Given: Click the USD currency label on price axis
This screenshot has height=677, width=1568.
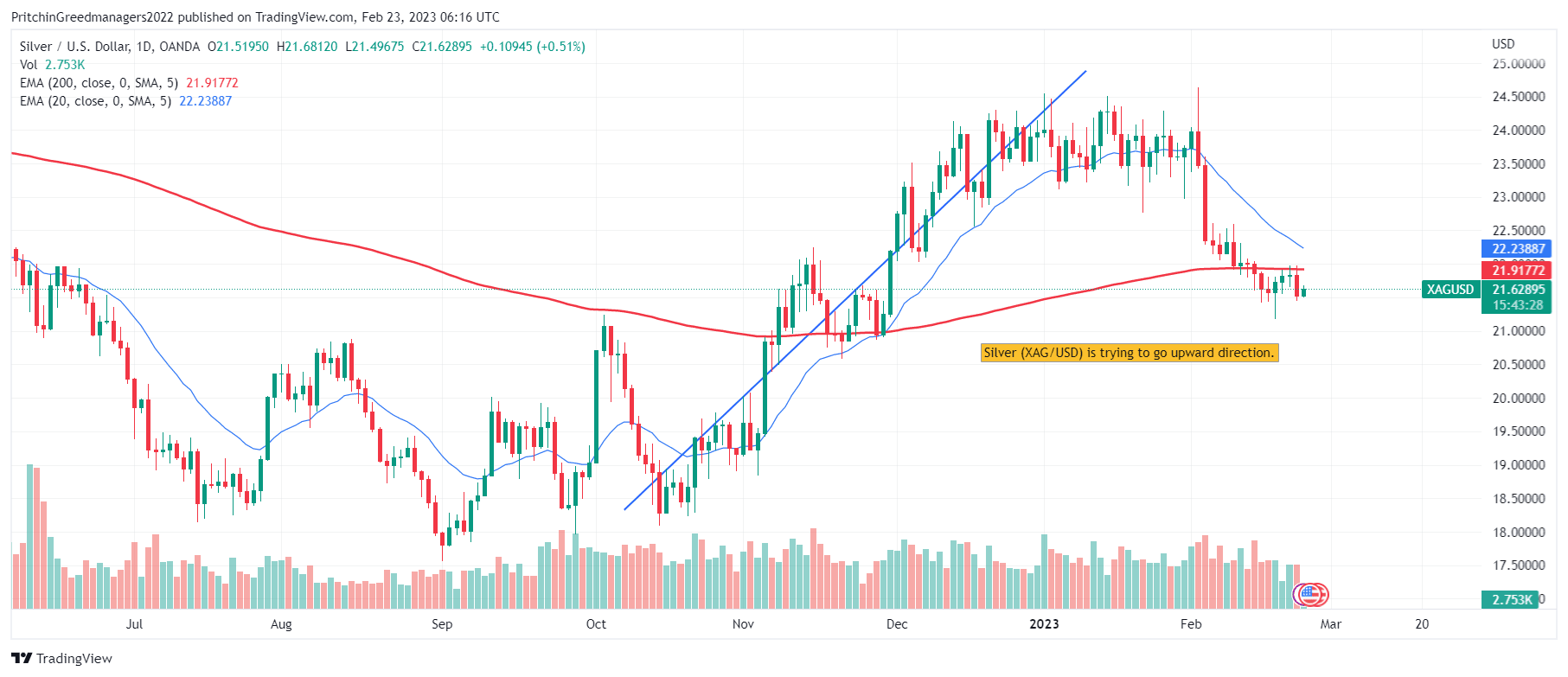Looking at the screenshot, I should pos(1503,43).
